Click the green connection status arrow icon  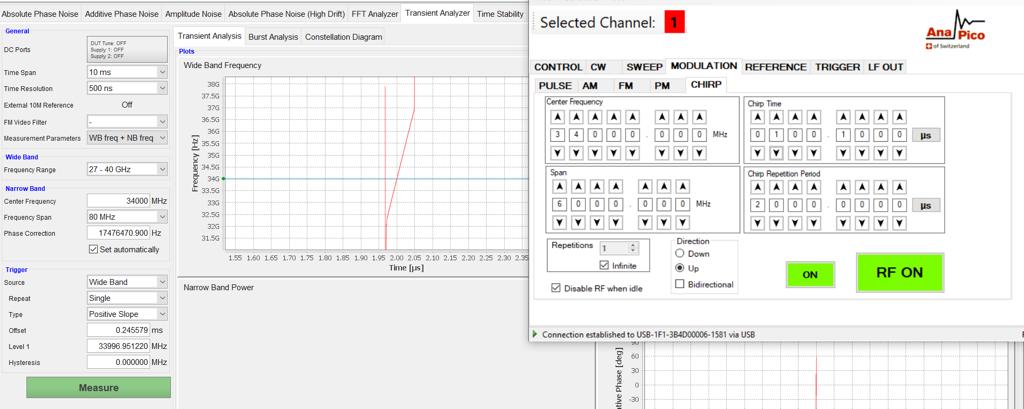click(535, 334)
